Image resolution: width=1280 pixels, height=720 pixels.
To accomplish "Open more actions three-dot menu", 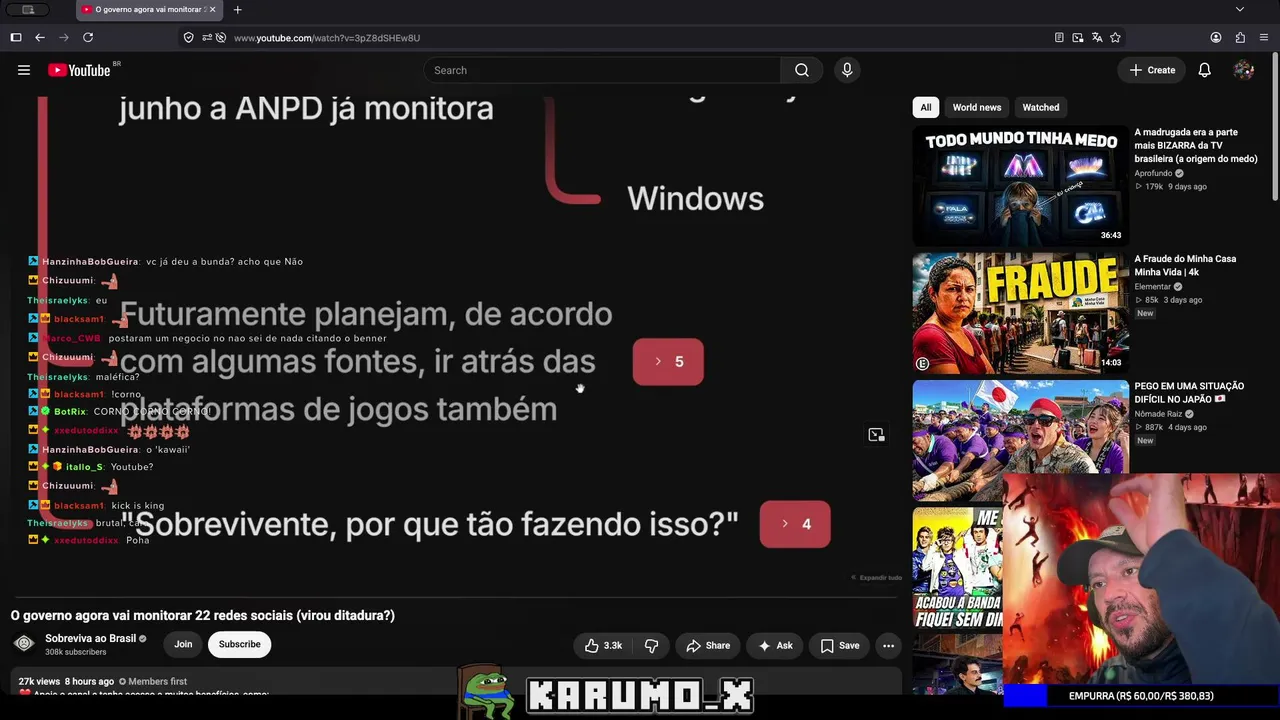I will (x=888, y=646).
